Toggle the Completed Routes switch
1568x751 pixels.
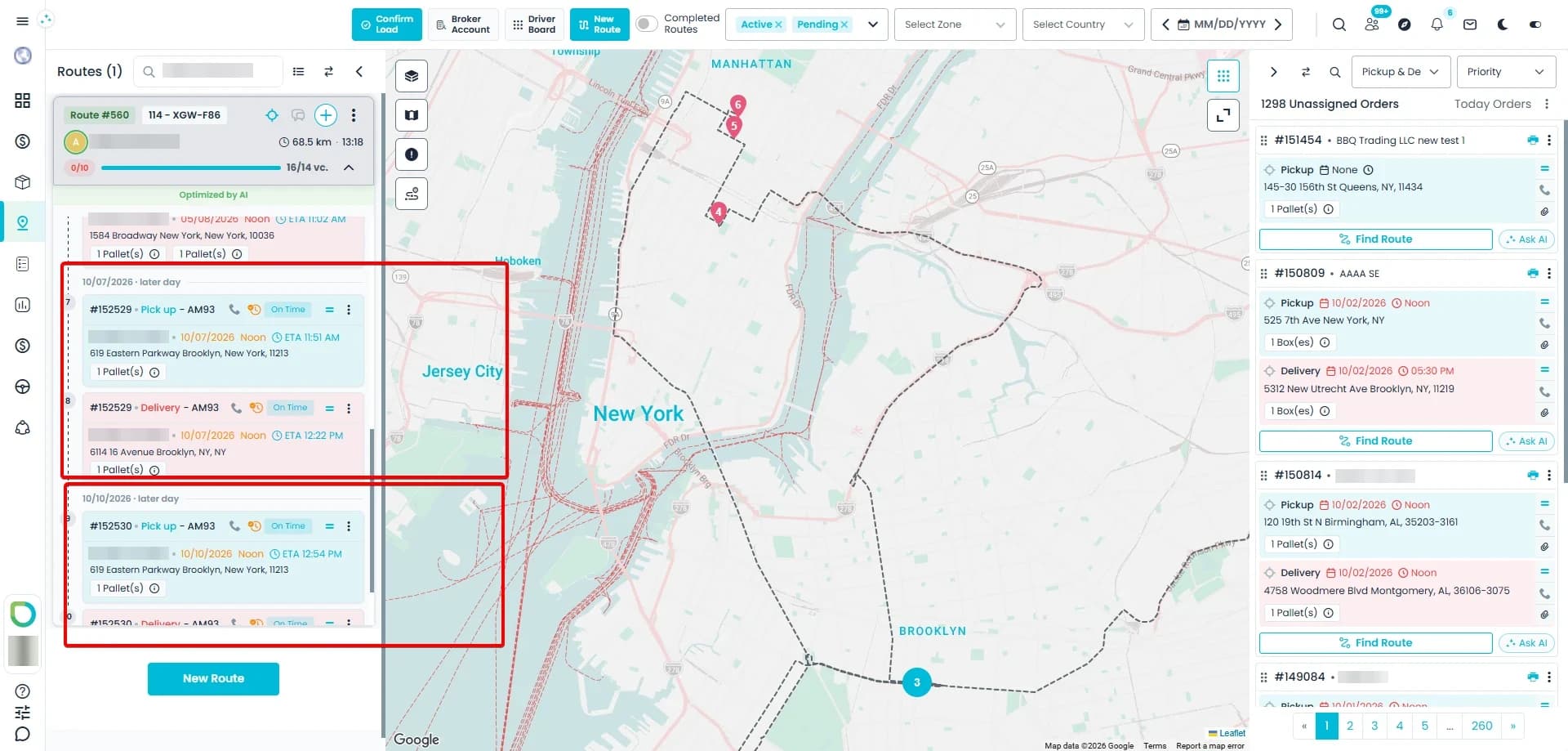[646, 25]
